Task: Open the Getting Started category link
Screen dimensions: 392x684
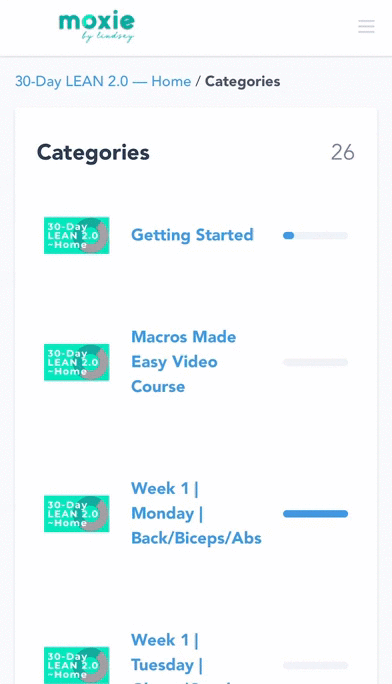Action: click(x=192, y=235)
